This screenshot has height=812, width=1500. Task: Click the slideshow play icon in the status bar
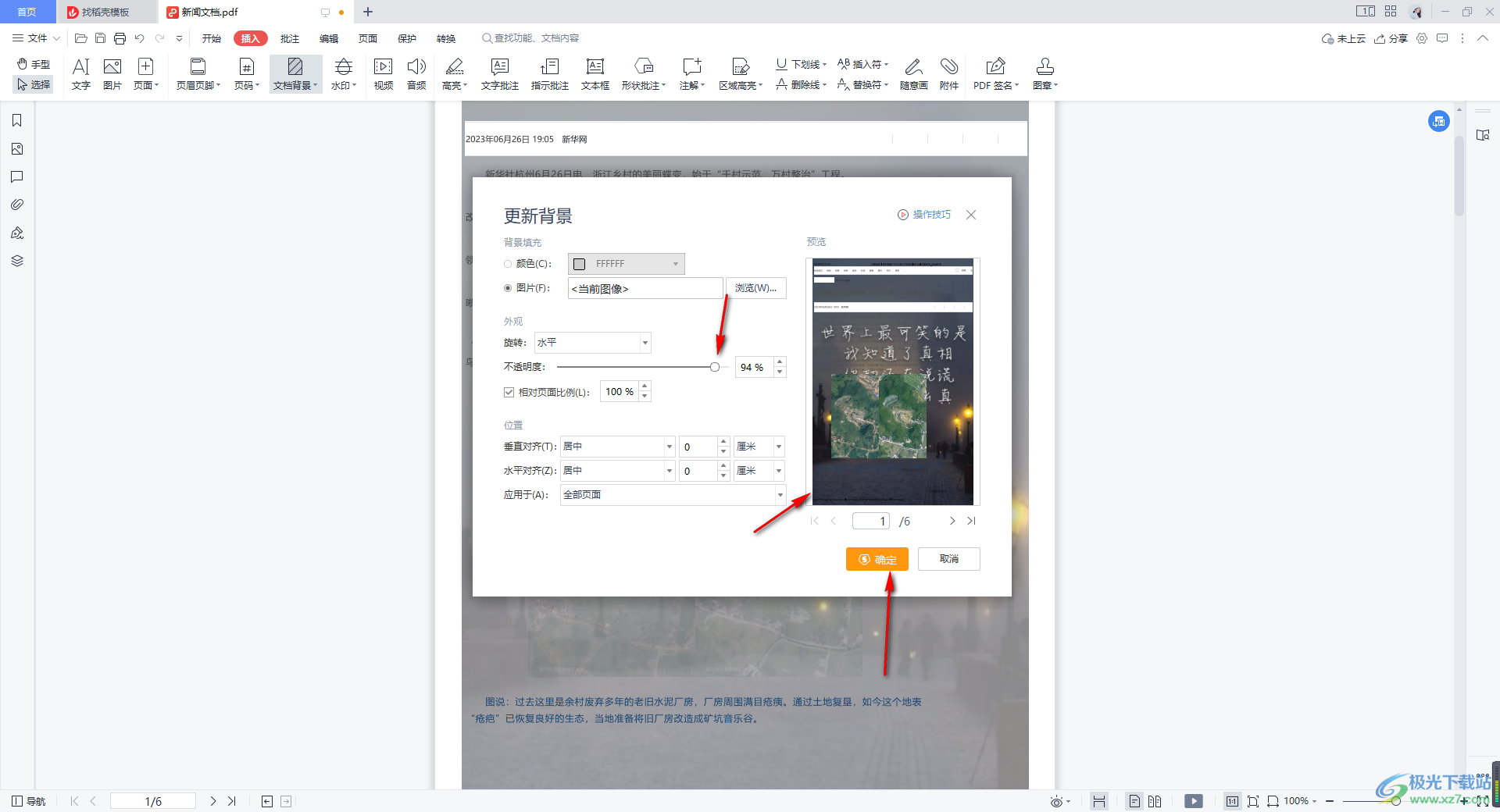(1194, 801)
